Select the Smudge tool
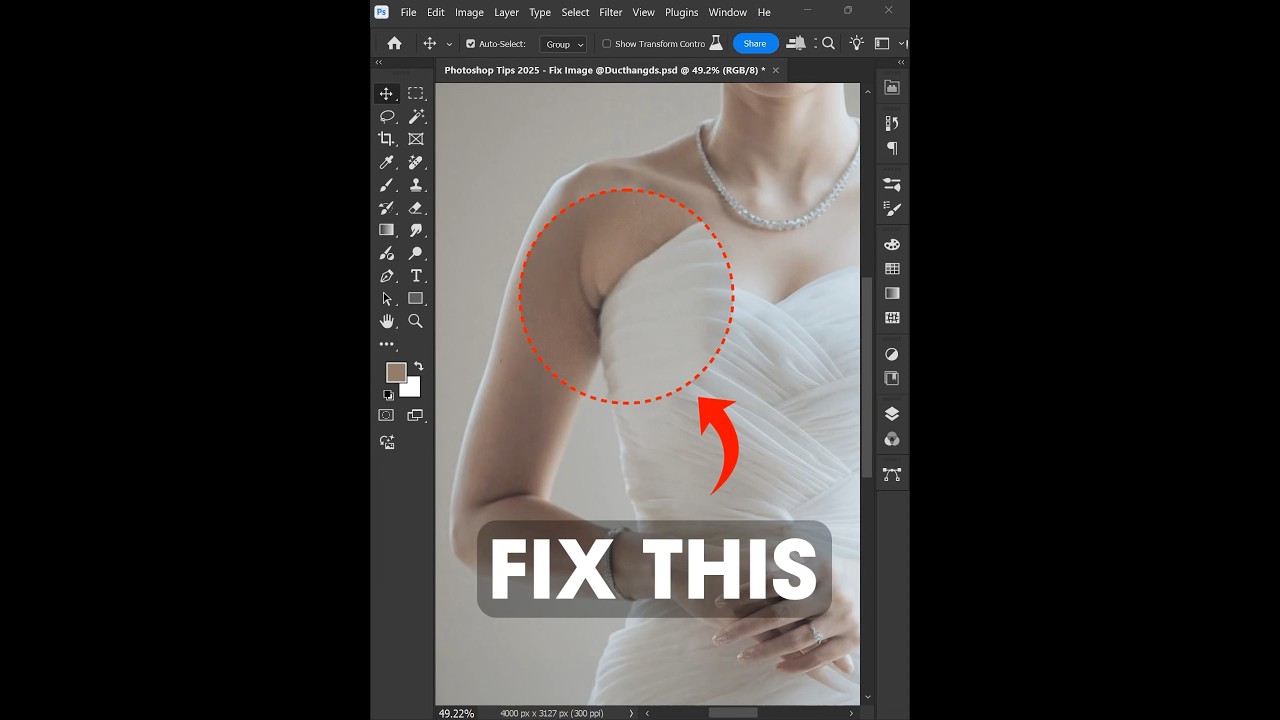The image size is (1280, 720). point(416,230)
